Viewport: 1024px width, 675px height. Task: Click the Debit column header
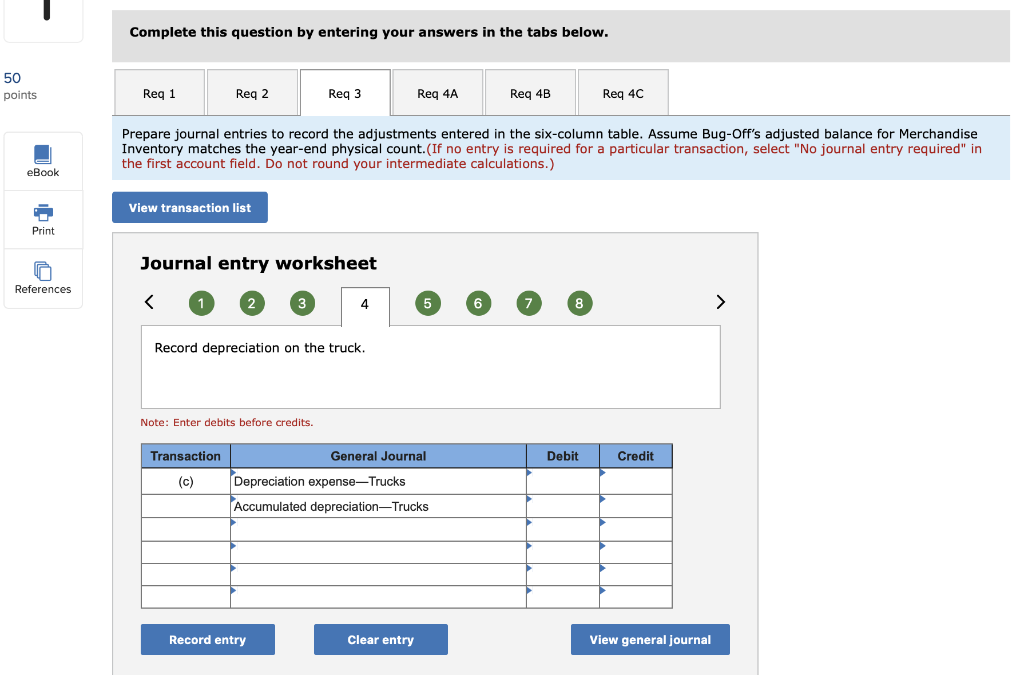click(x=563, y=456)
